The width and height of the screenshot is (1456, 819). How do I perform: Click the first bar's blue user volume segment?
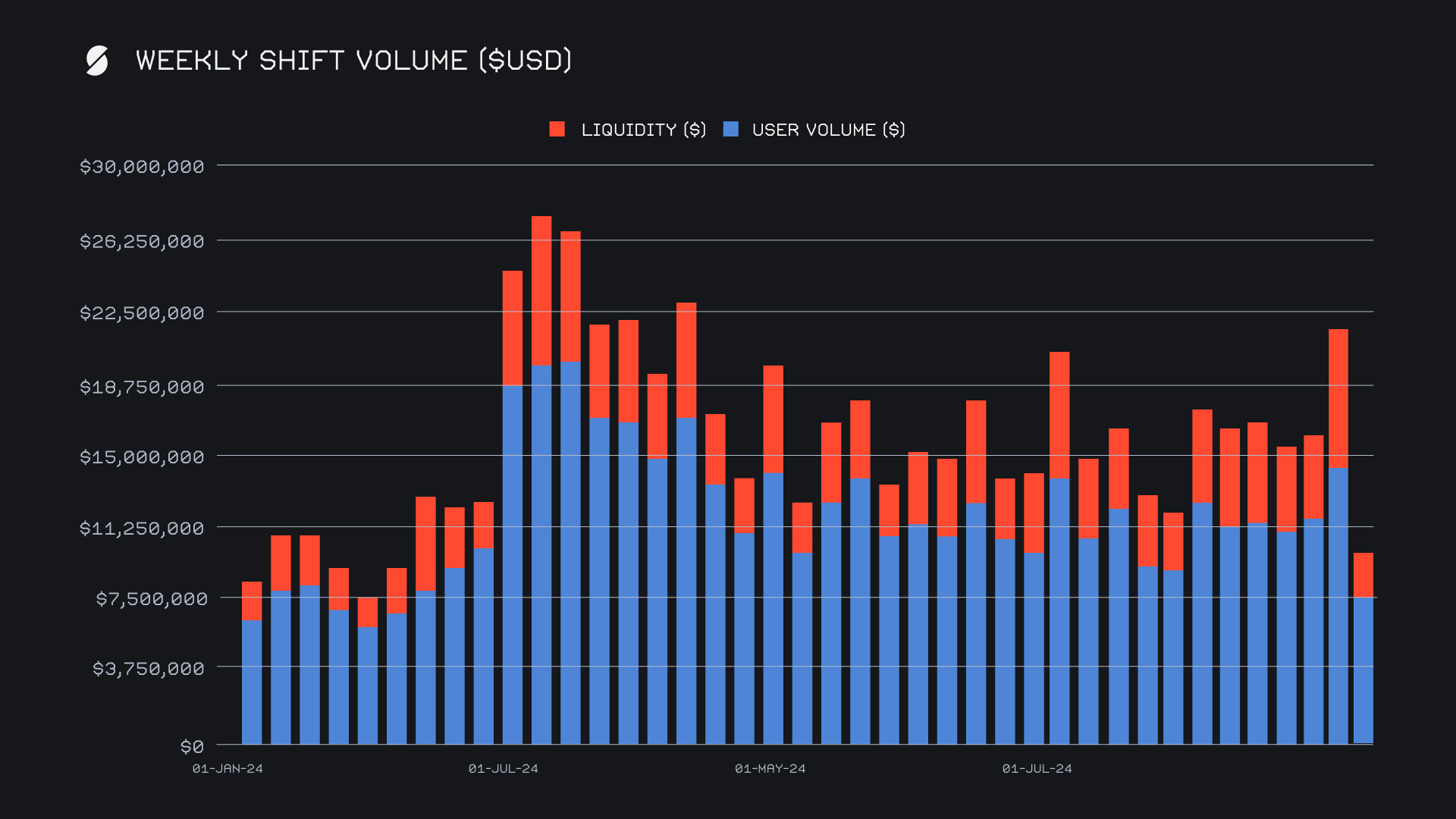point(252,681)
